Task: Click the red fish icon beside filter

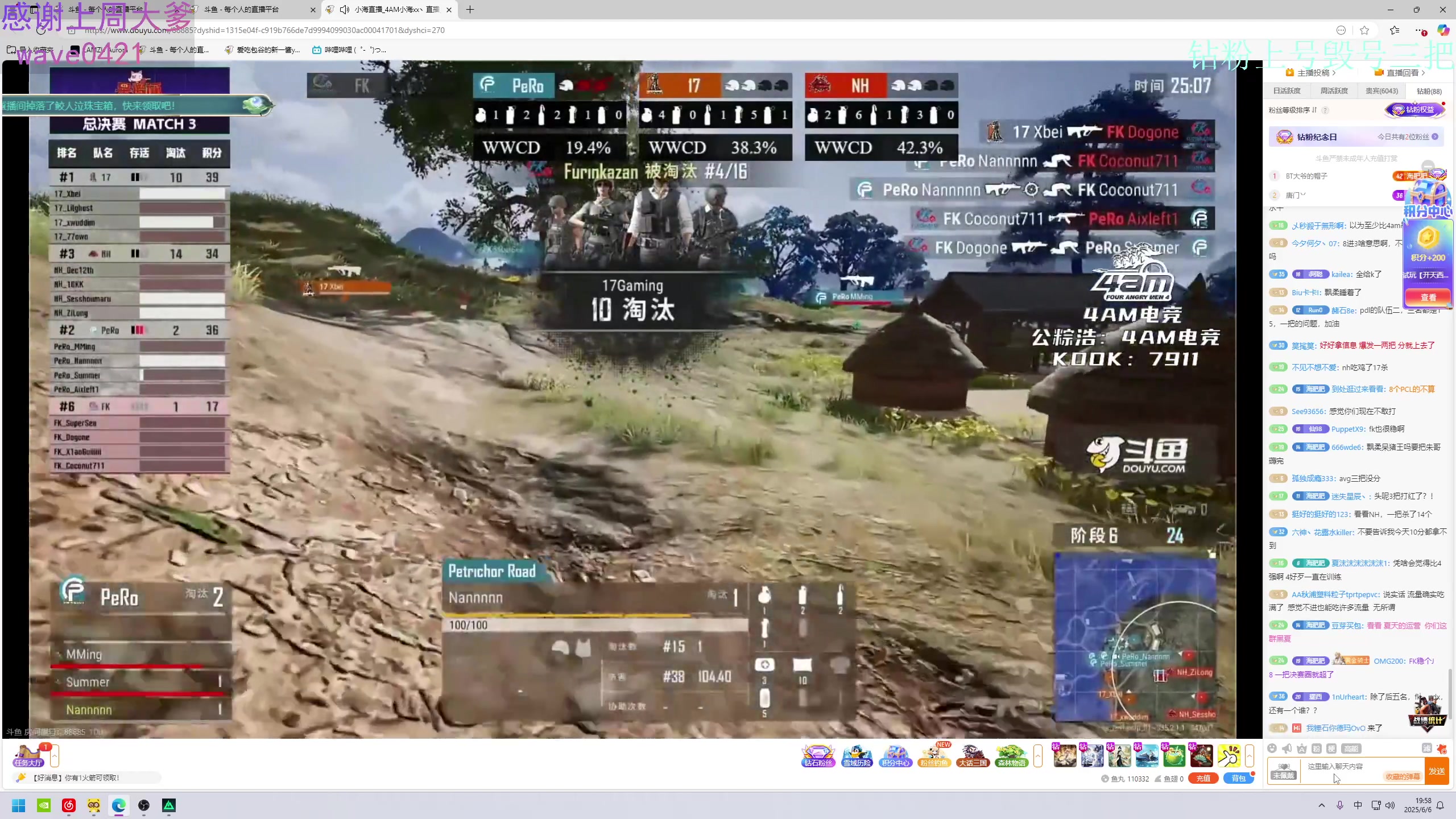Action: pyautogui.click(x=1441, y=748)
